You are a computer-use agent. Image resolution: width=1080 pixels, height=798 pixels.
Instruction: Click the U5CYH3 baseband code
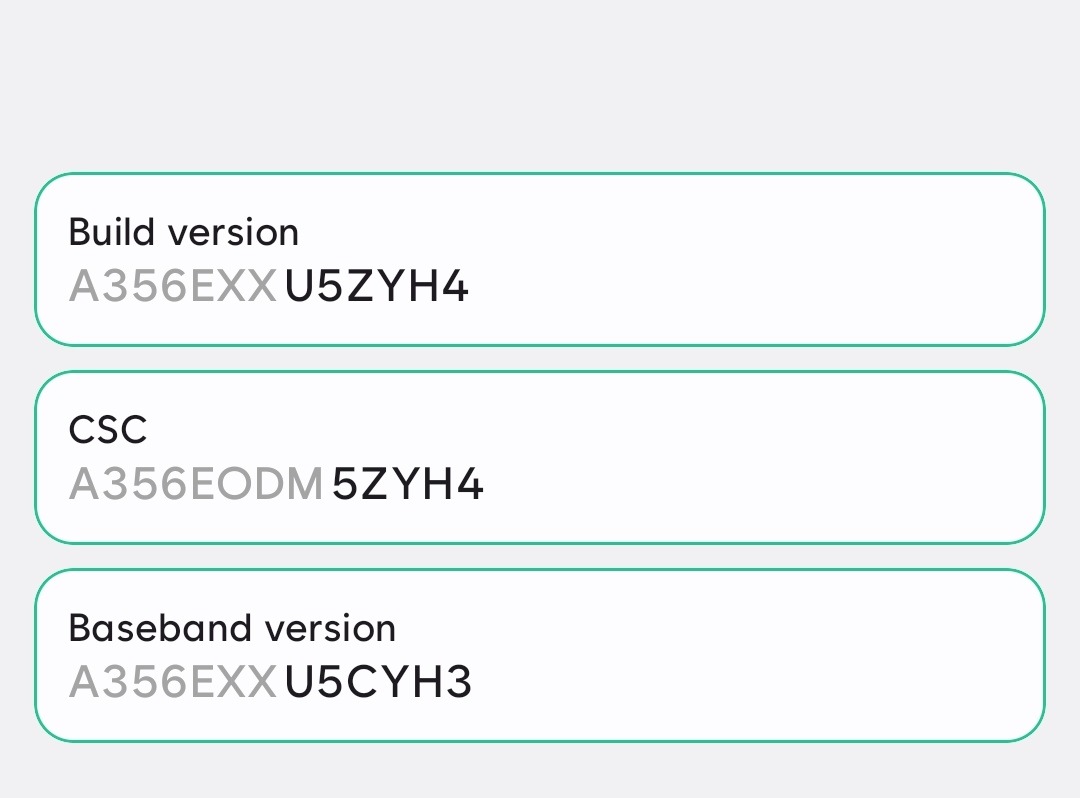click(378, 681)
